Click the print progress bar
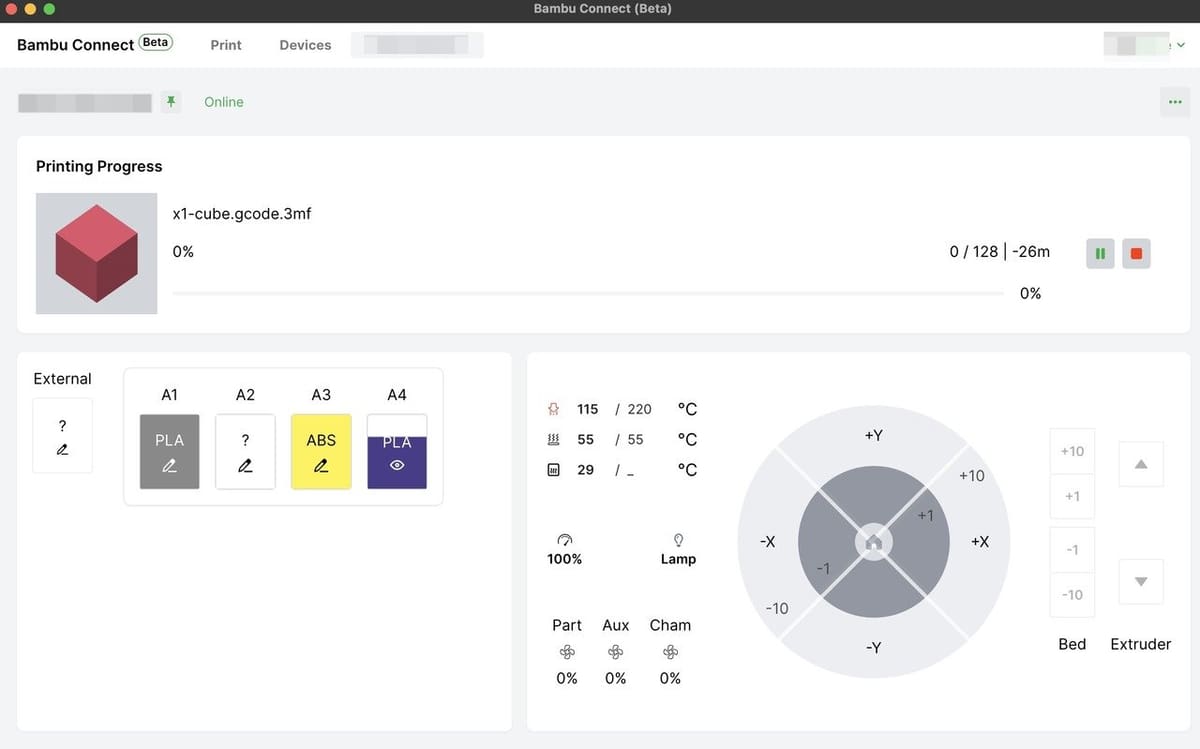This screenshot has width=1200, height=749. pyautogui.click(x=588, y=293)
